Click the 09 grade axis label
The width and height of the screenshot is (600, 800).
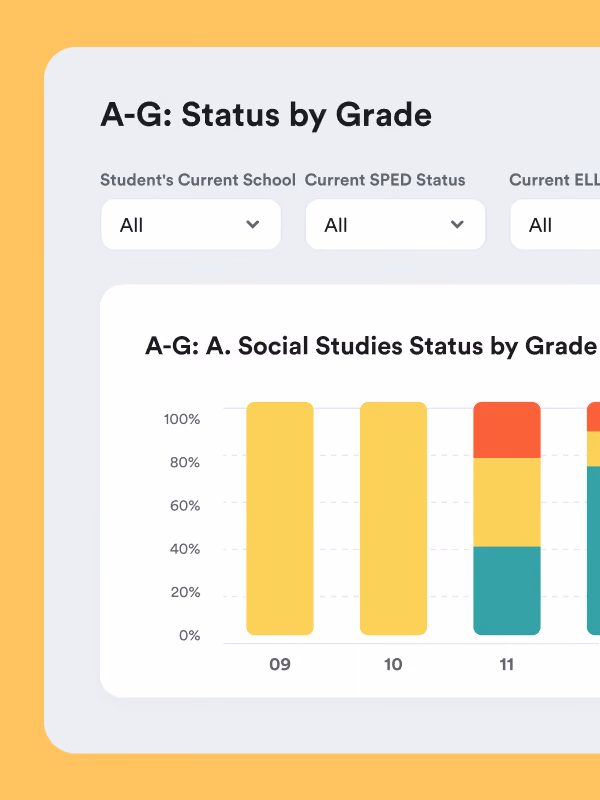coord(280,664)
